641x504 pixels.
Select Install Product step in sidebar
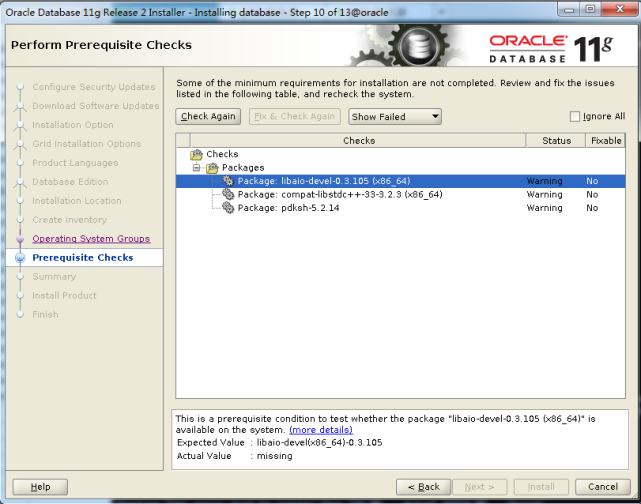click(x=65, y=296)
